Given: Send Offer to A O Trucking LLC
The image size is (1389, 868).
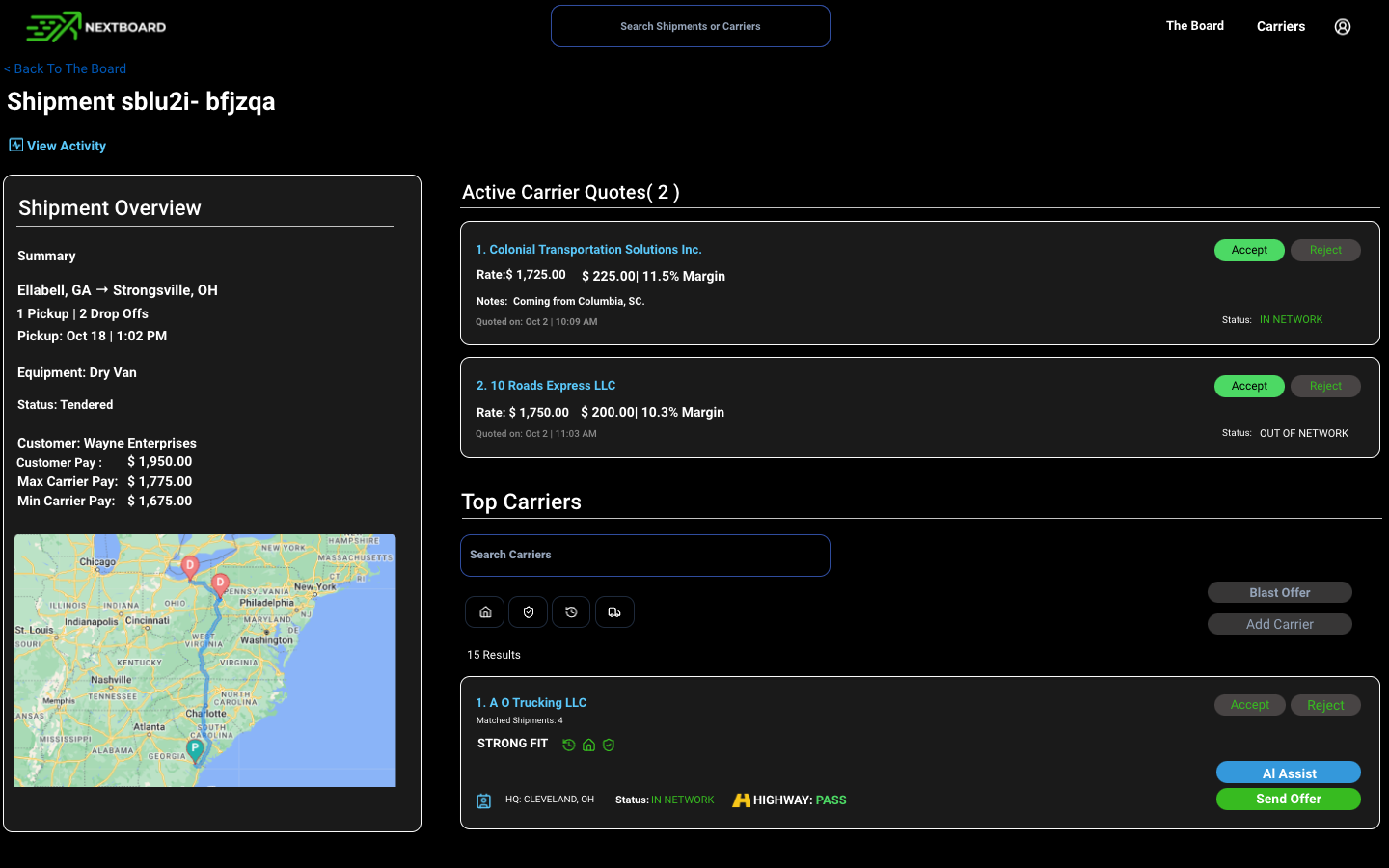Looking at the screenshot, I should pyautogui.click(x=1289, y=799).
